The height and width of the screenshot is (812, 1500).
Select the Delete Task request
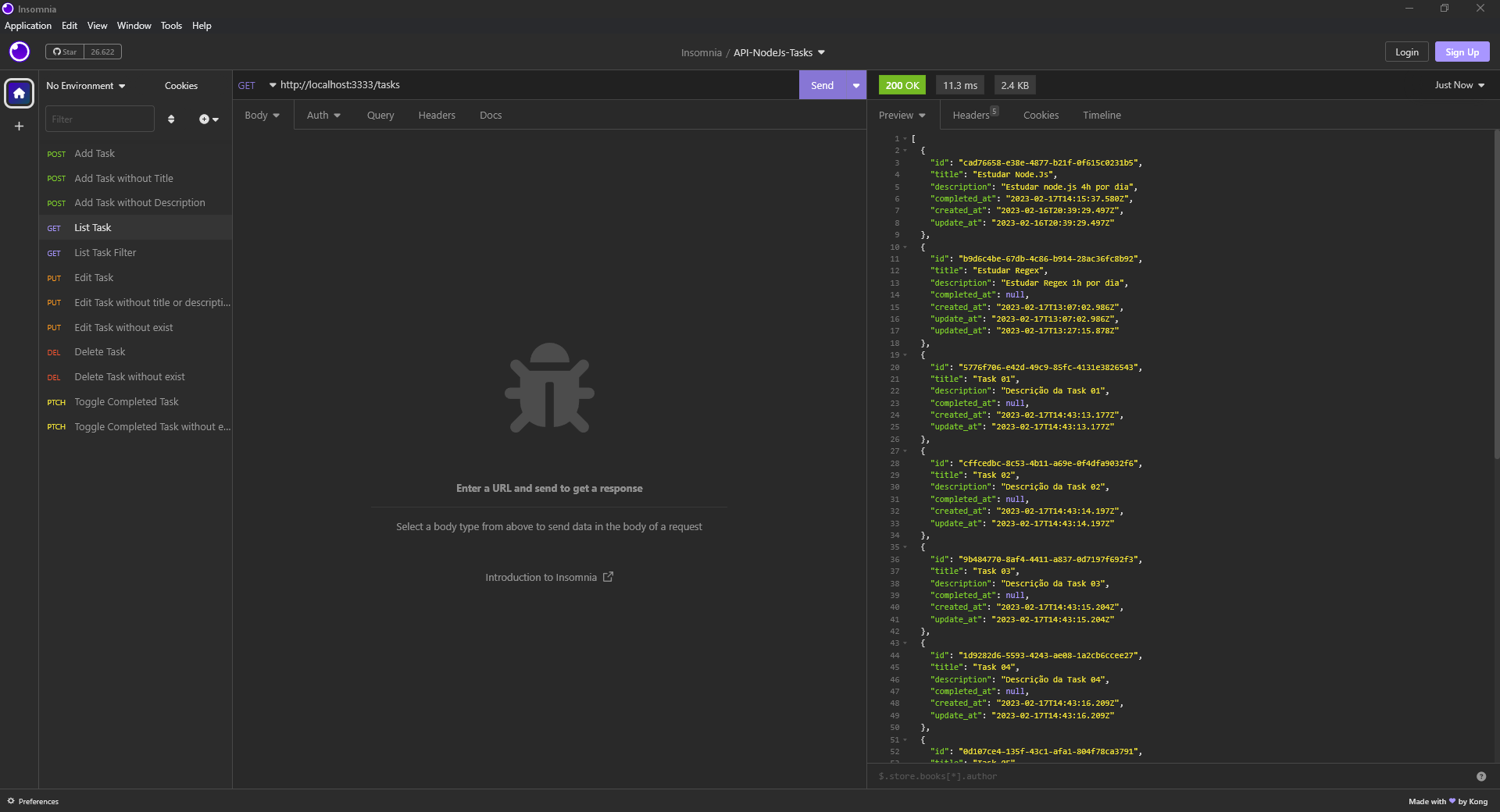click(136, 352)
